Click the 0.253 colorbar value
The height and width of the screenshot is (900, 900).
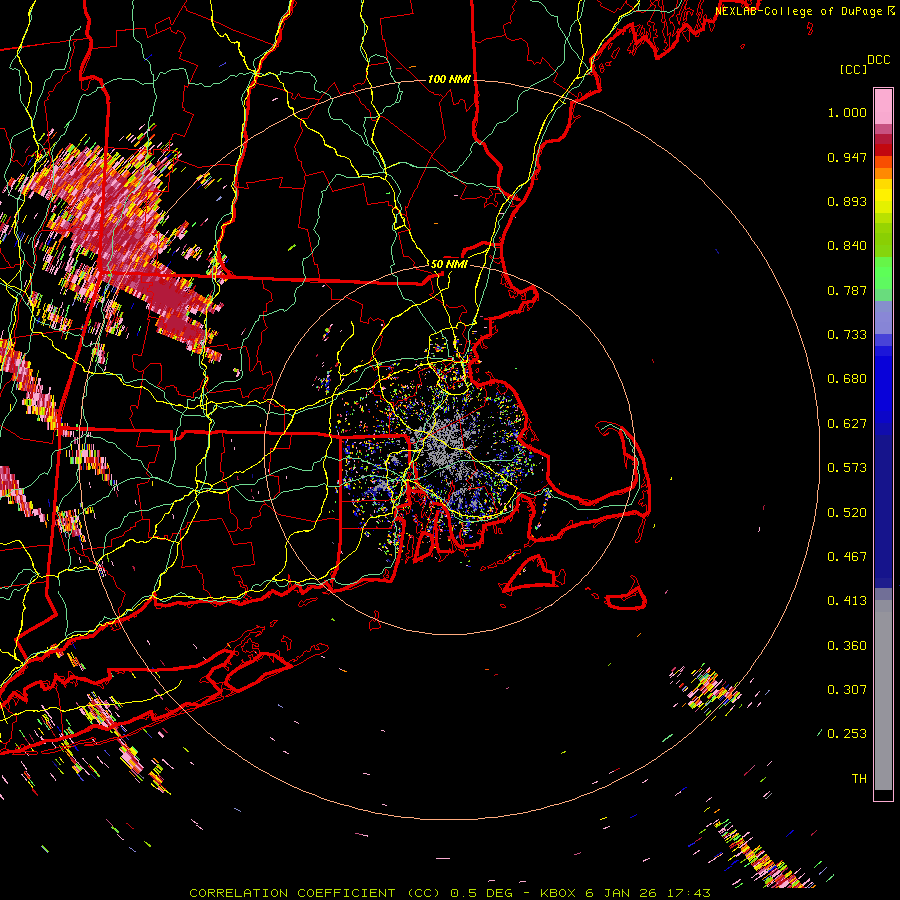click(847, 734)
